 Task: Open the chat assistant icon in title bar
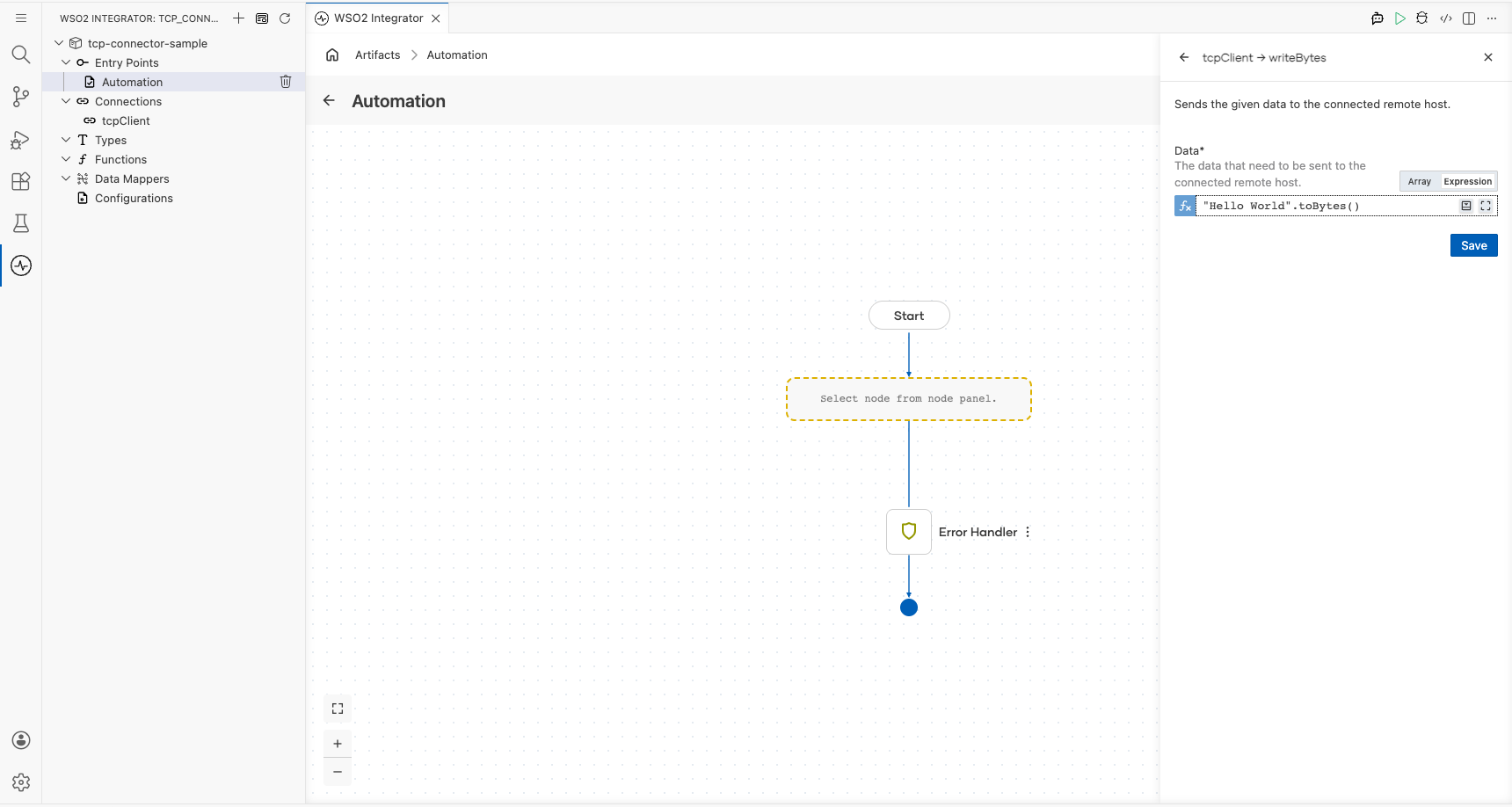coord(1378,18)
